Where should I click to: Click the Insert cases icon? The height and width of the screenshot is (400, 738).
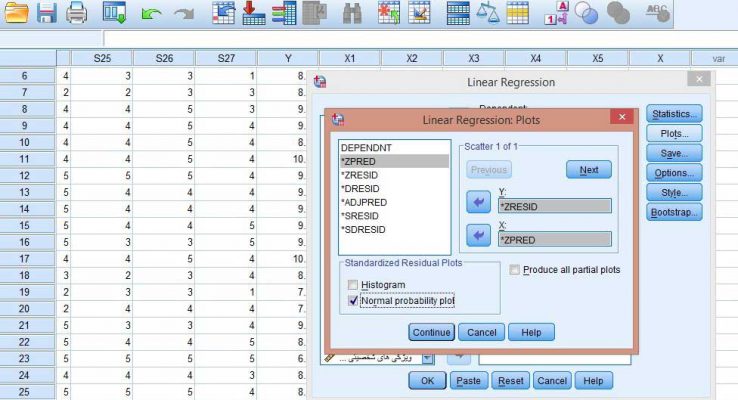(389, 13)
